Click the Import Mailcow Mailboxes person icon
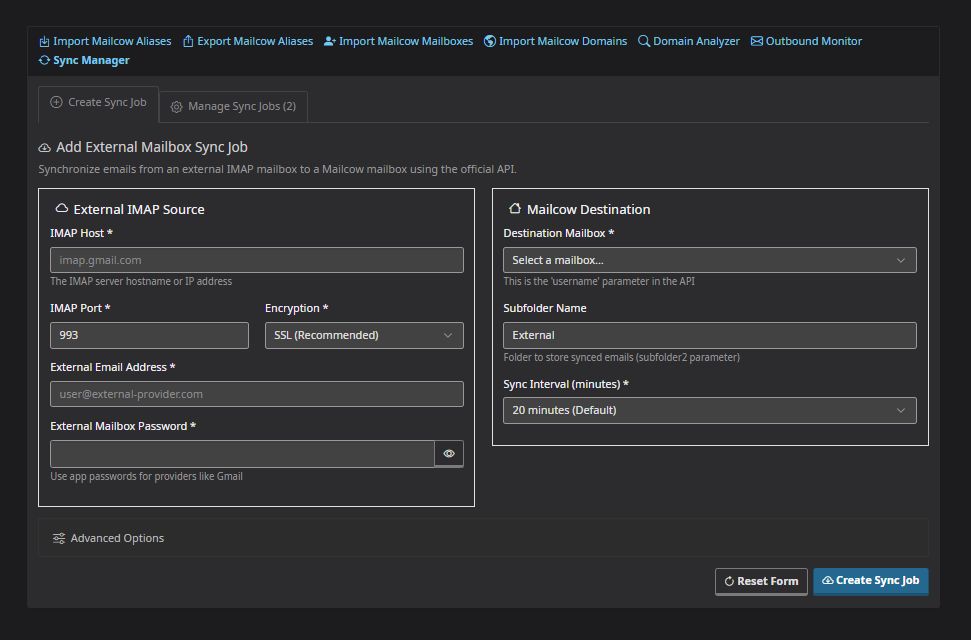The height and width of the screenshot is (640, 971). point(330,42)
